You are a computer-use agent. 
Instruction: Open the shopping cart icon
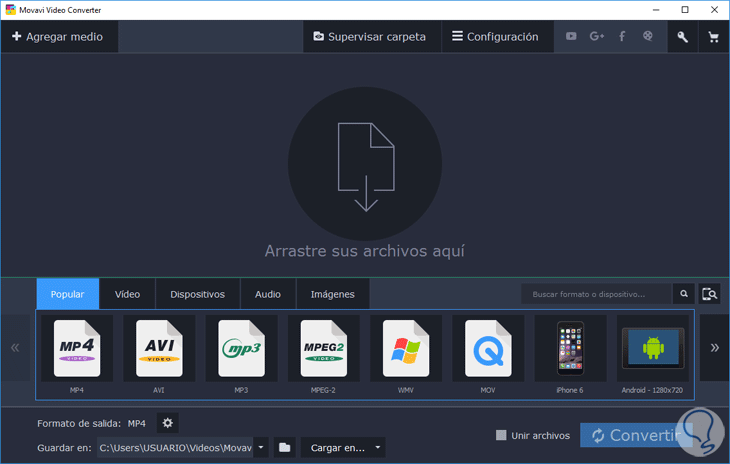click(713, 37)
